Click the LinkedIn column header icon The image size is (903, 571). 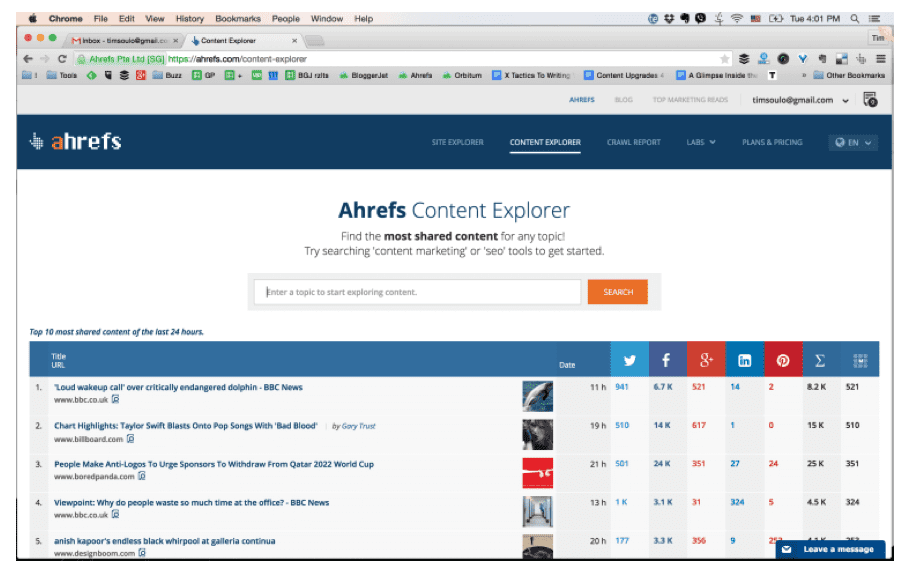pos(744,360)
